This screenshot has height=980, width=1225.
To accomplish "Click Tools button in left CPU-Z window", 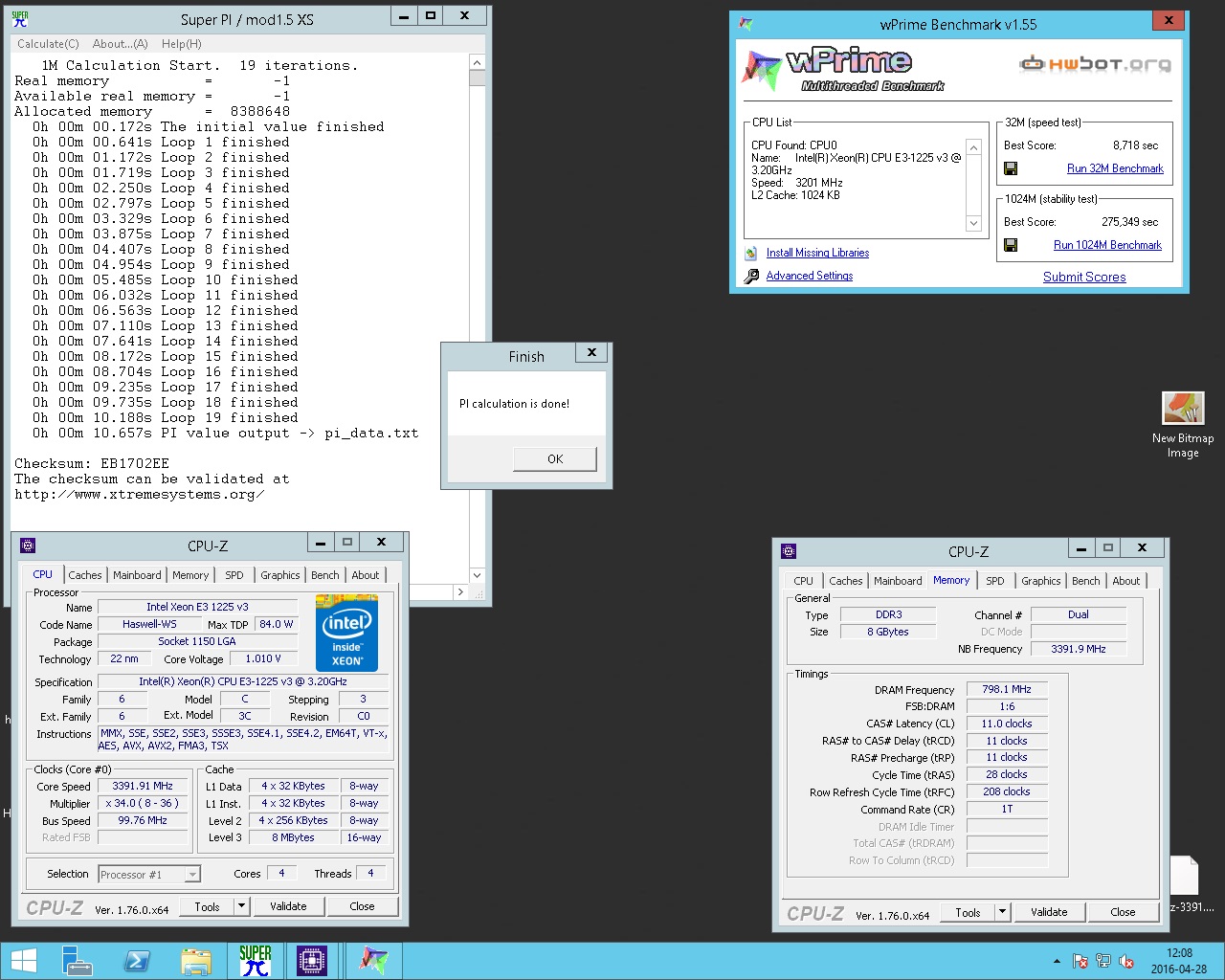I will [208, 906].
